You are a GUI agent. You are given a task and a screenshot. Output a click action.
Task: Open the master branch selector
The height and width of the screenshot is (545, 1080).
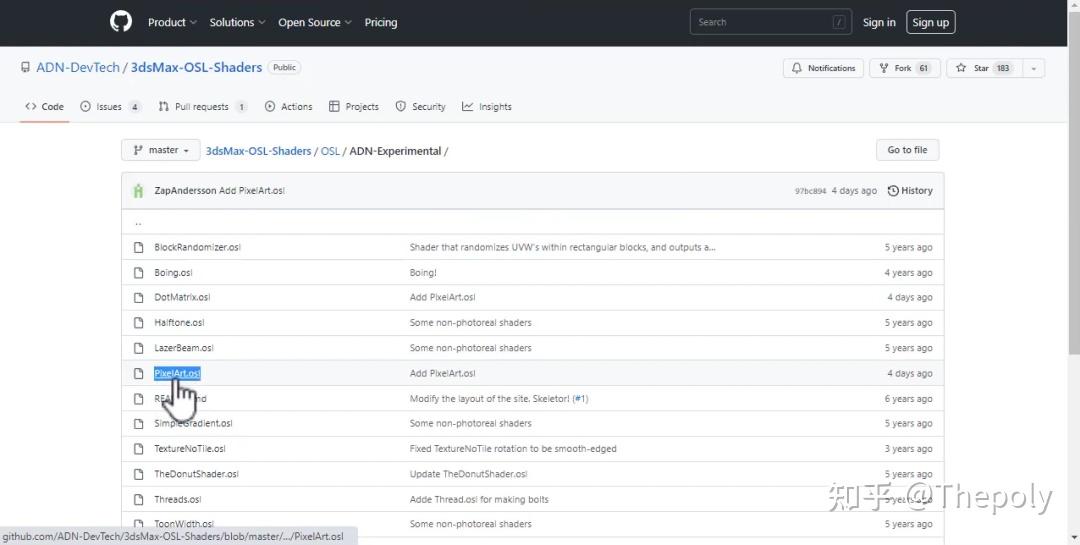[x=161, y=150]
